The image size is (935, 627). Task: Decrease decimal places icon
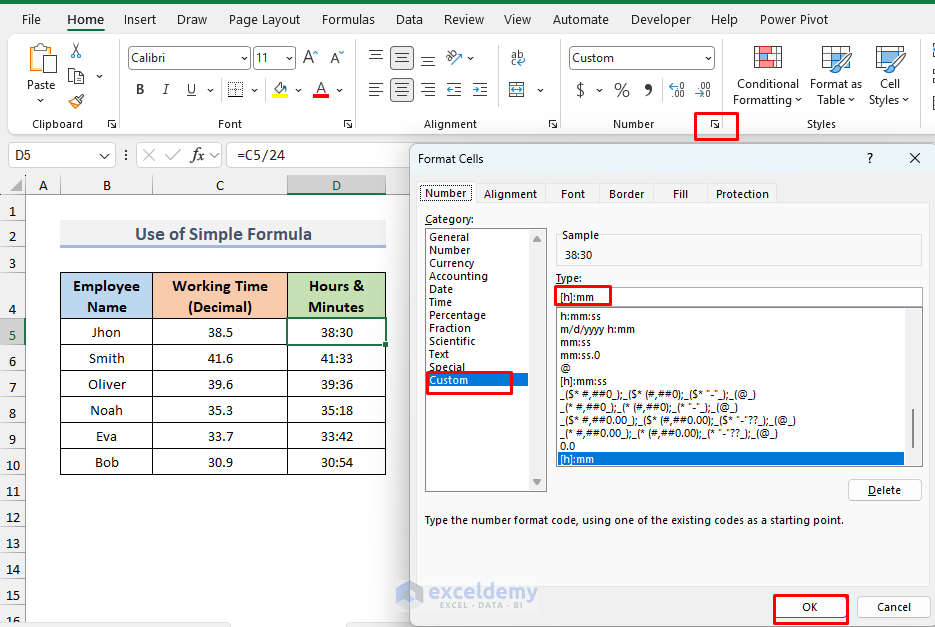click(x=704, y=90)
